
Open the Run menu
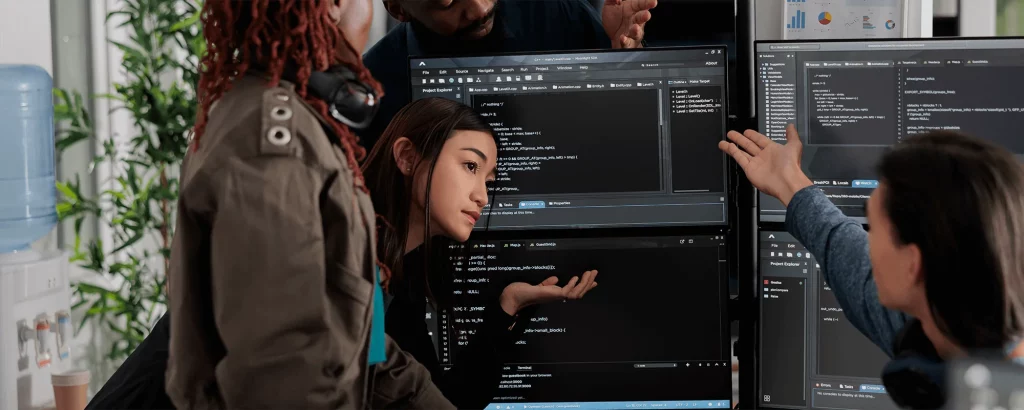pyautogui.click(x=524, y=69)
